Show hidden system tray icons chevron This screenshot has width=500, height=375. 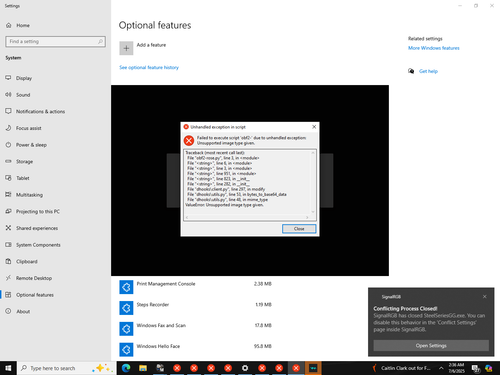click(441, 368)
